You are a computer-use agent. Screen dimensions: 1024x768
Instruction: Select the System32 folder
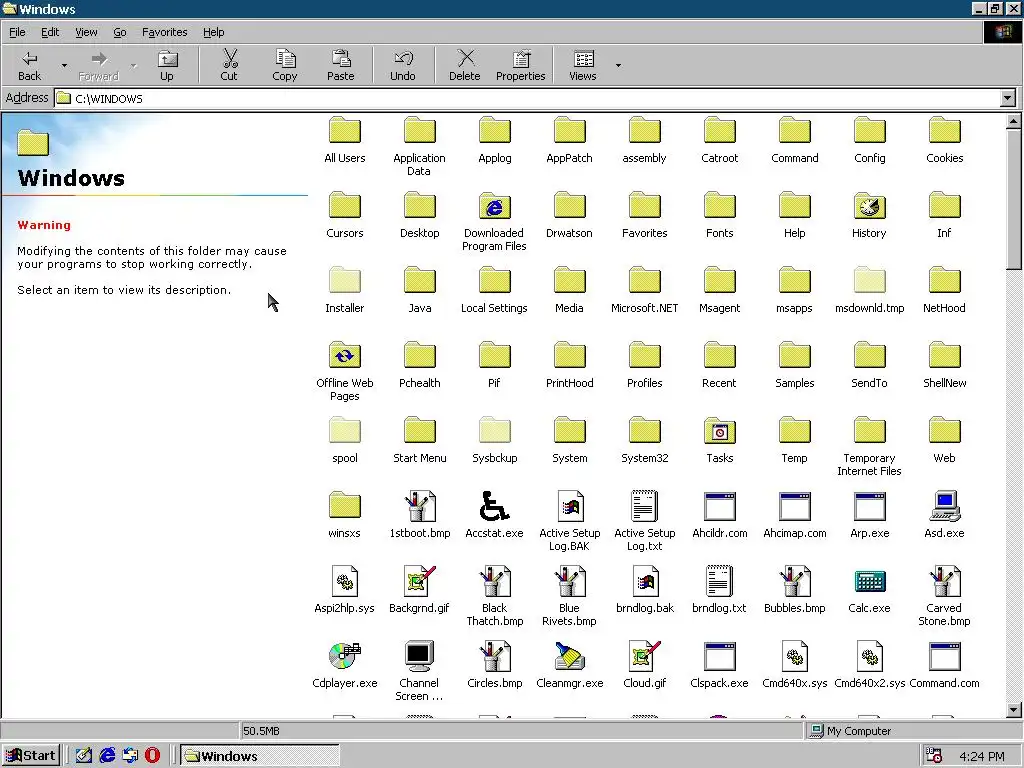click(x=645, y=440)
